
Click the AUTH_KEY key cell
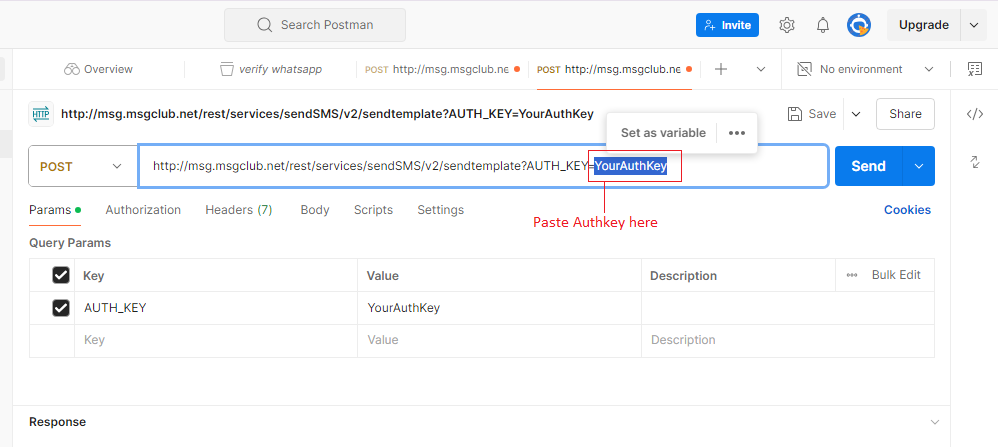pos(216,308)
